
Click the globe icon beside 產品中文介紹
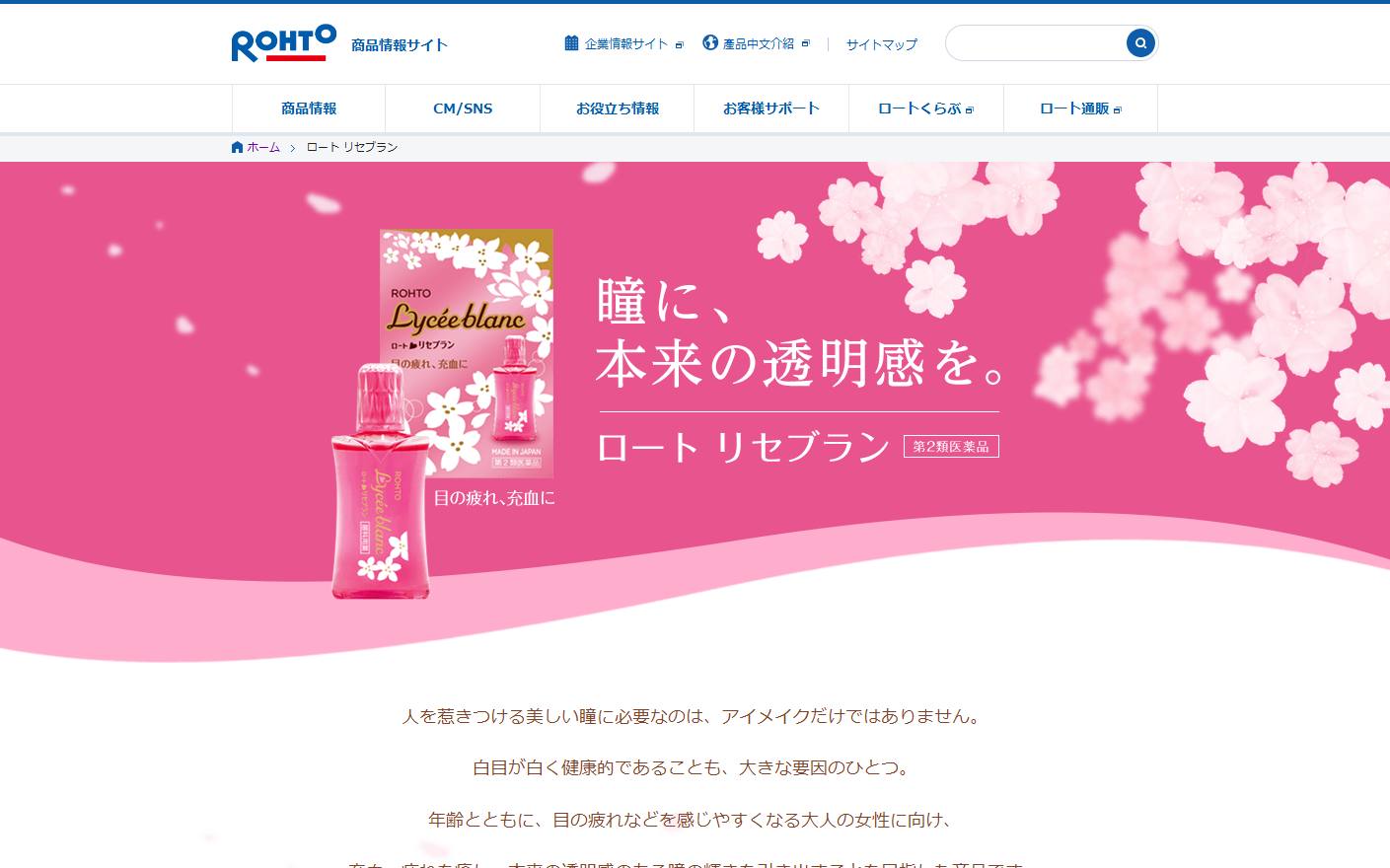pos(710,42)
